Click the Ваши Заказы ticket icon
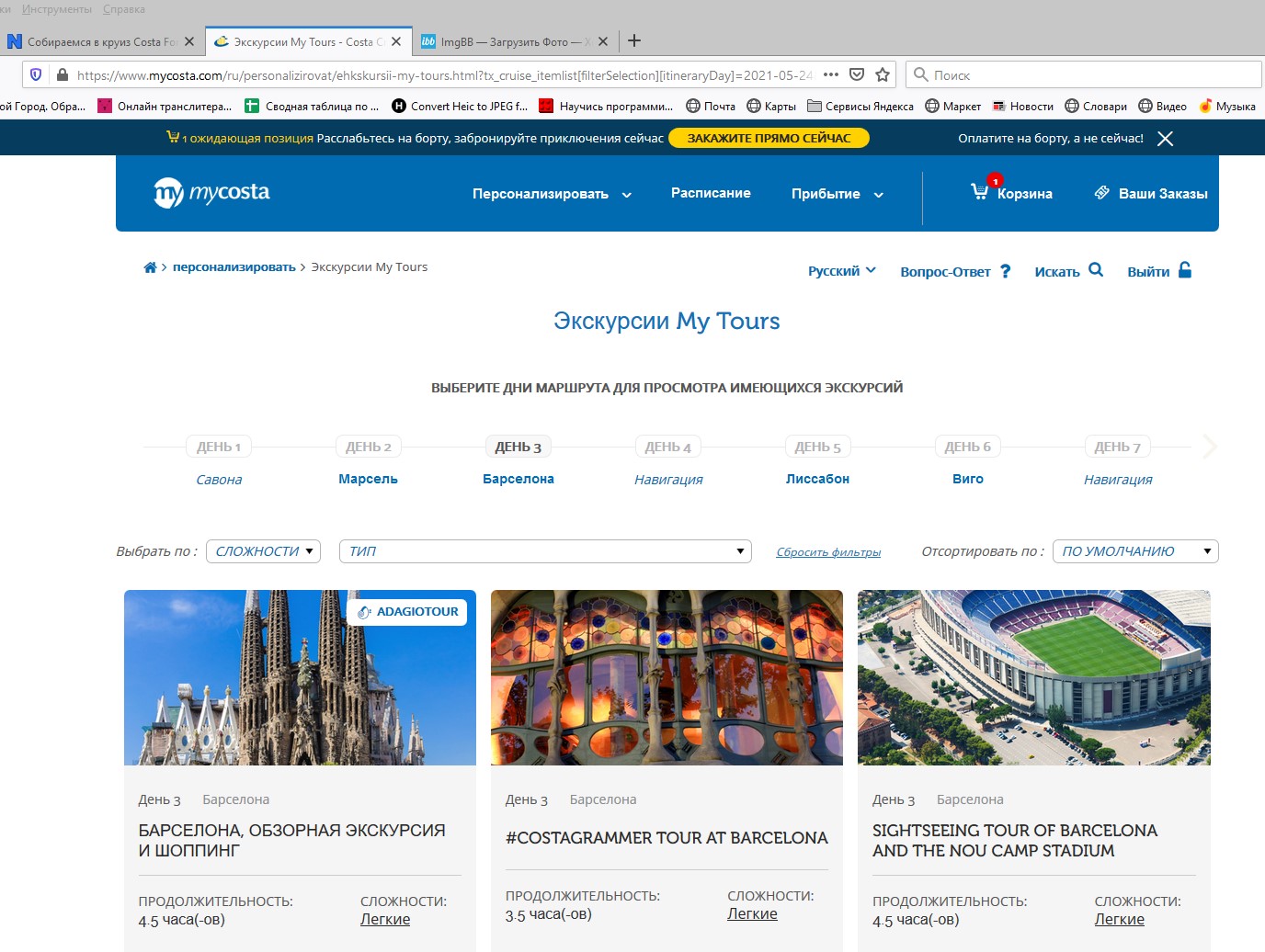The height and width of the screenshot is (952, 1265). pyautogui.click(x=1102, y=193)
